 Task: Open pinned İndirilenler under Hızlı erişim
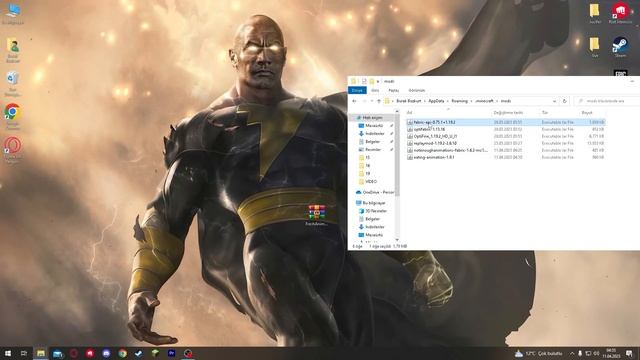(374, 133)
